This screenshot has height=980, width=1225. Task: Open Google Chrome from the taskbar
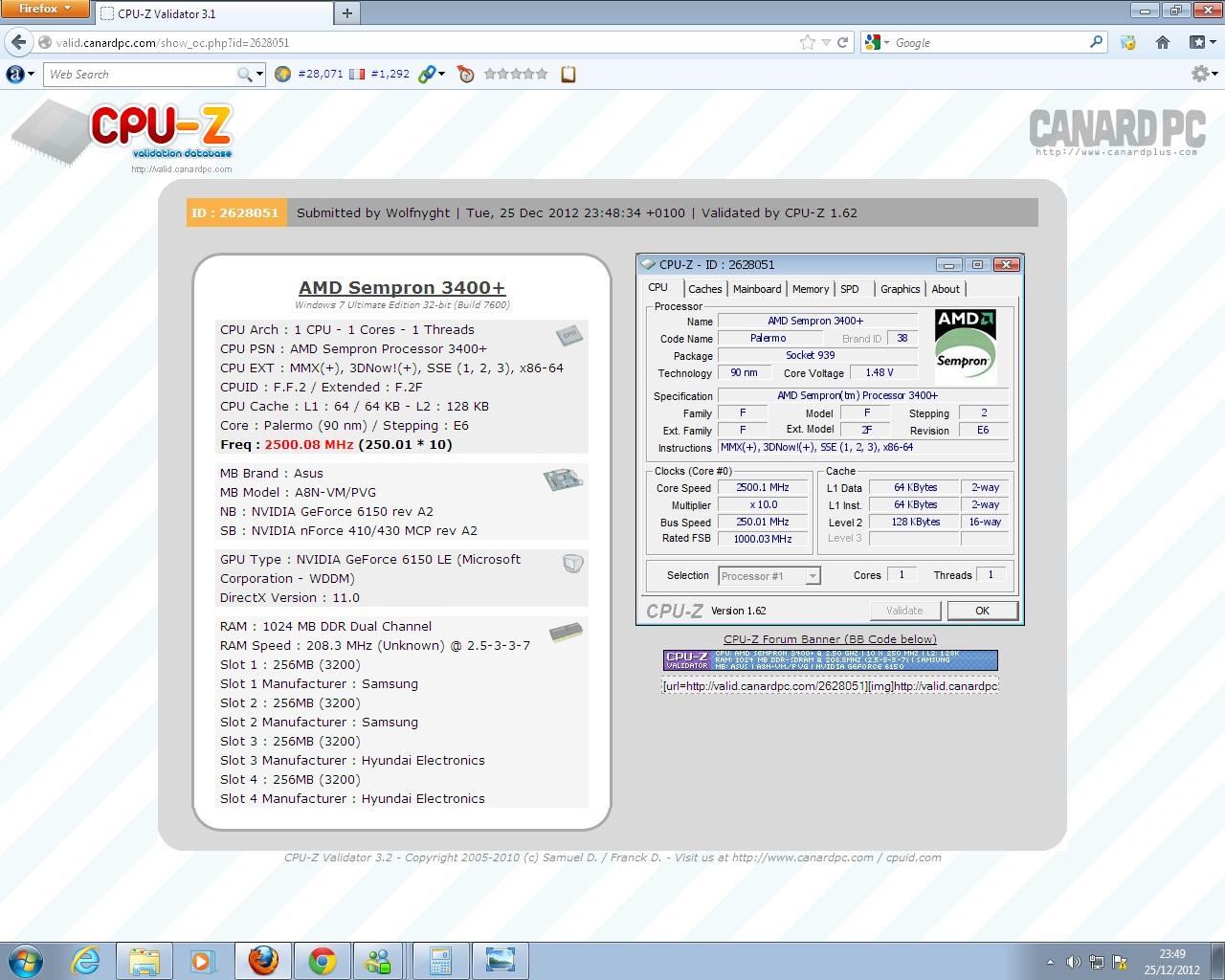(323, 961)
